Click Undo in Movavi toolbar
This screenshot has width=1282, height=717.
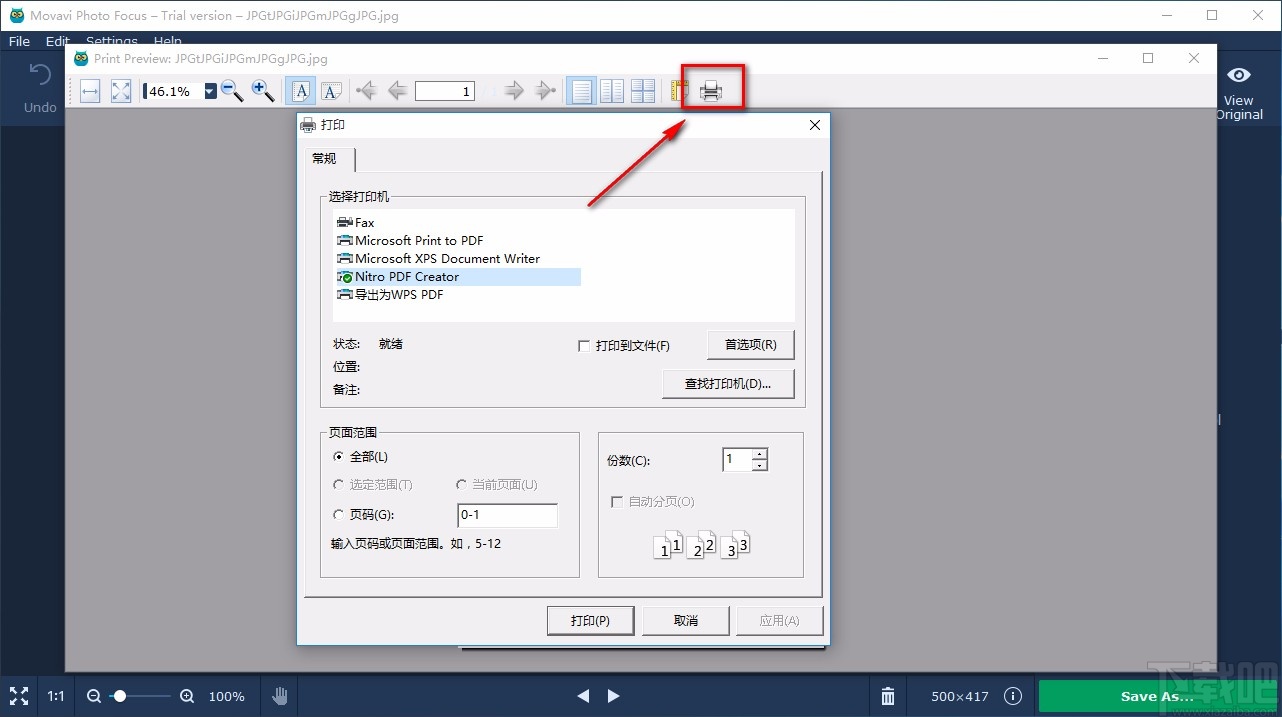tap(40, 88)
